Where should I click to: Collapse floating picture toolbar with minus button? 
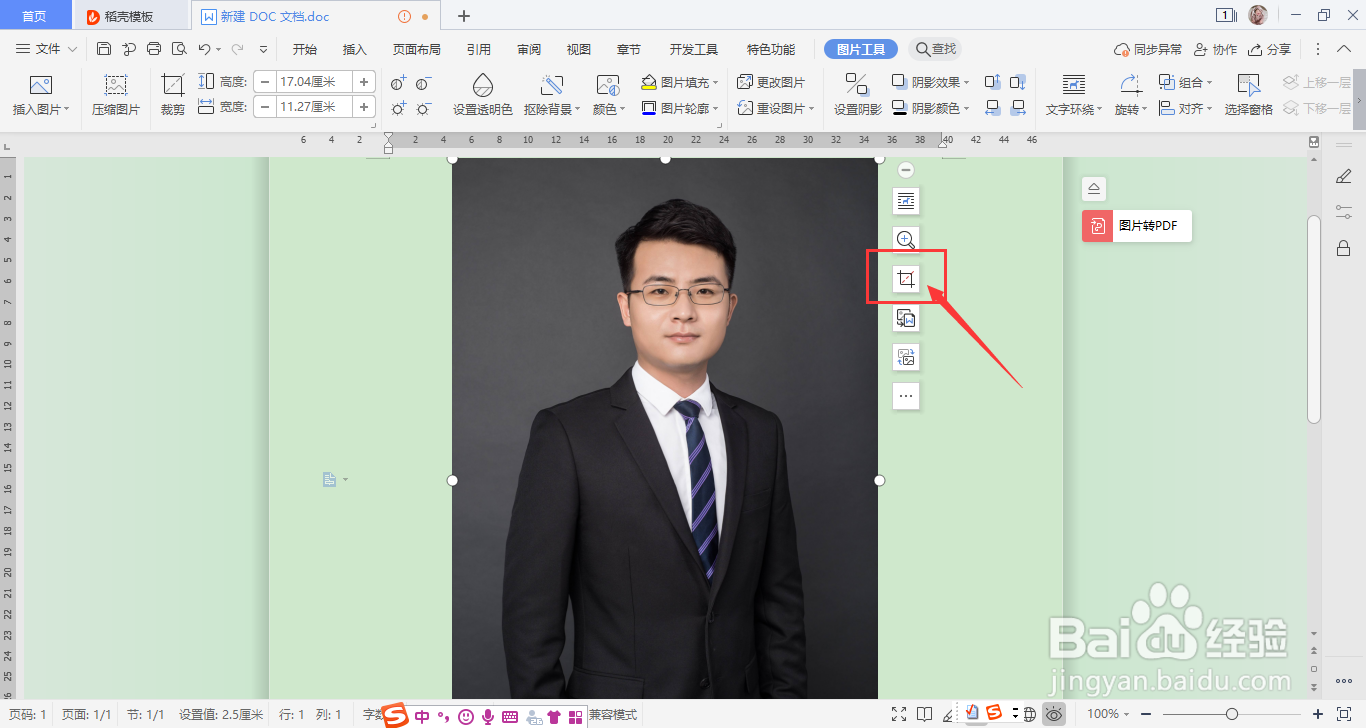pos(906,170)
